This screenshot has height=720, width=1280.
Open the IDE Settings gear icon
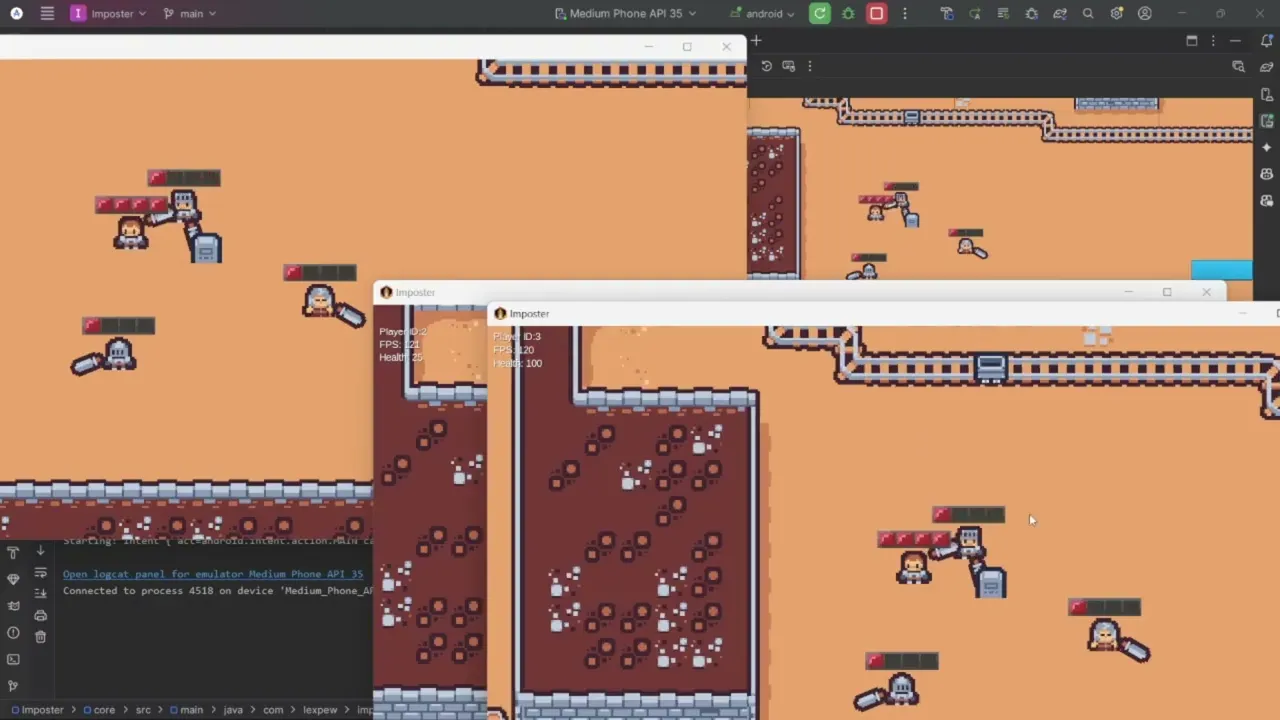tap(1116, 14)
